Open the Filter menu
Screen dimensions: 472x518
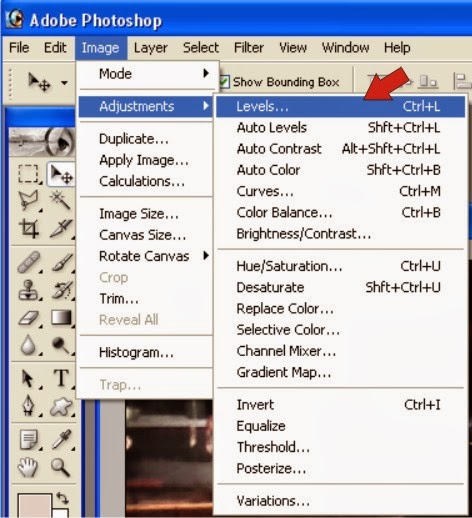click(x=249, y=48)
